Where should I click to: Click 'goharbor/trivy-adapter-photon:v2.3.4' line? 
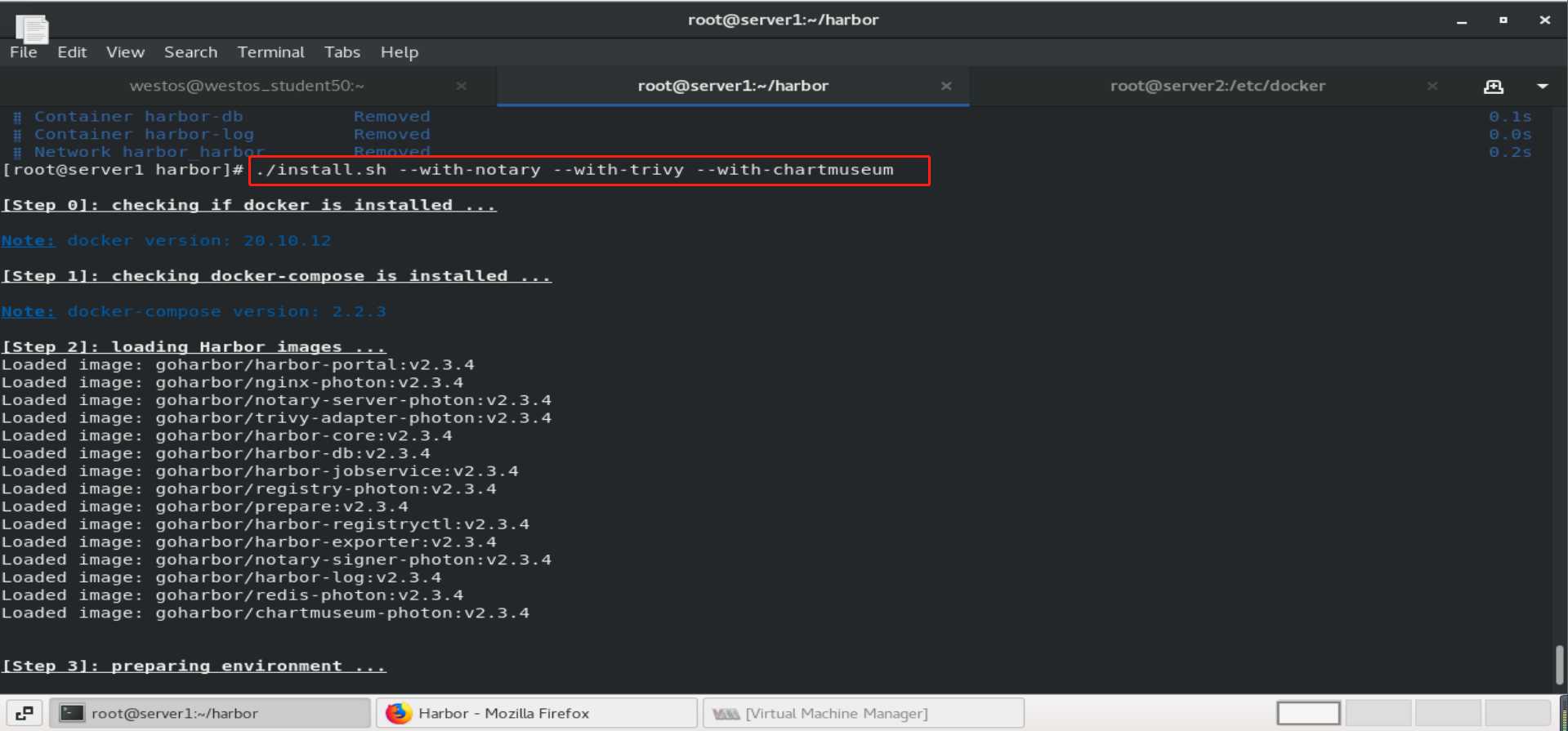[x=276, y=418]
